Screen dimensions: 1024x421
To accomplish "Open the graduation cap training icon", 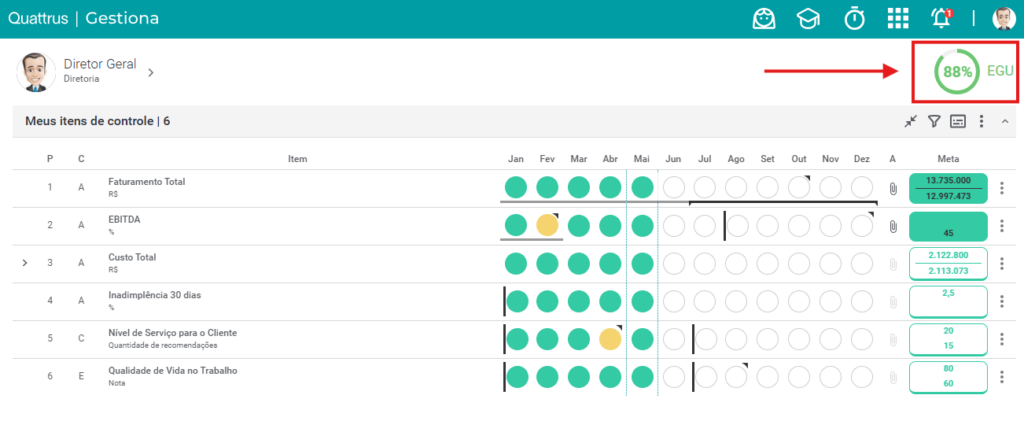I will tap(808, 19).
